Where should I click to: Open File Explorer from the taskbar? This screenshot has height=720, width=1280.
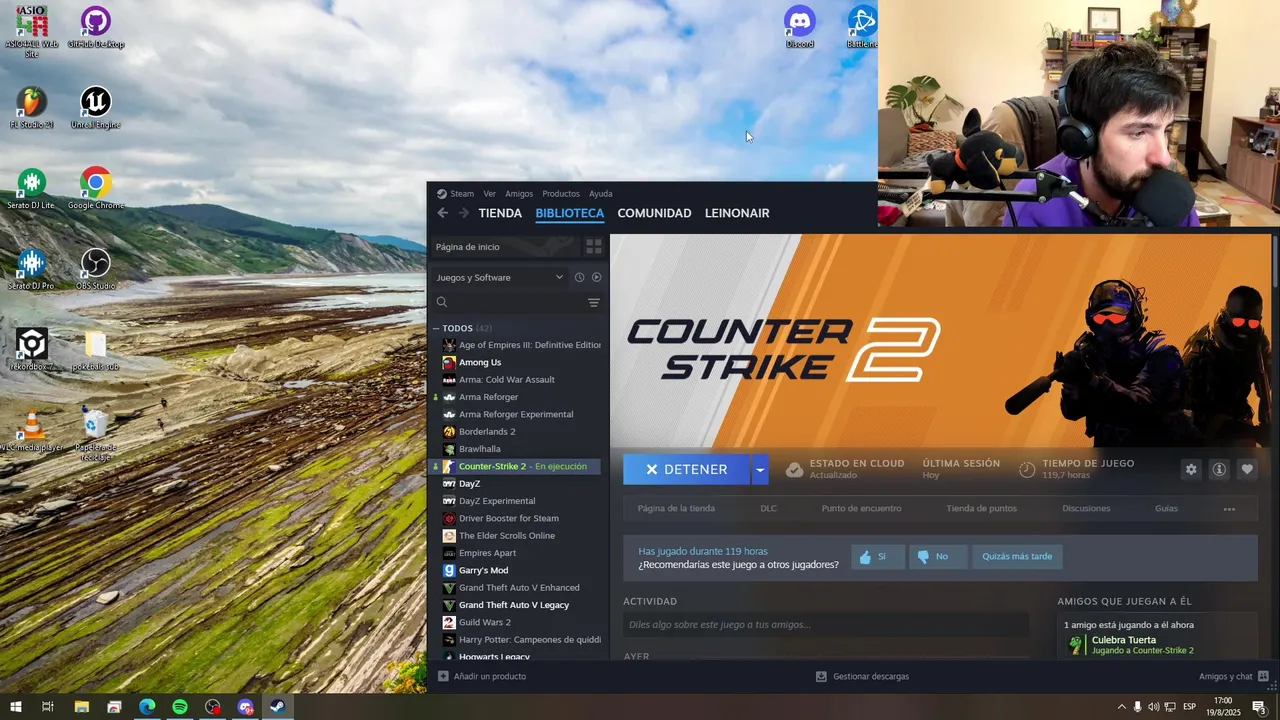click(81, 707)
